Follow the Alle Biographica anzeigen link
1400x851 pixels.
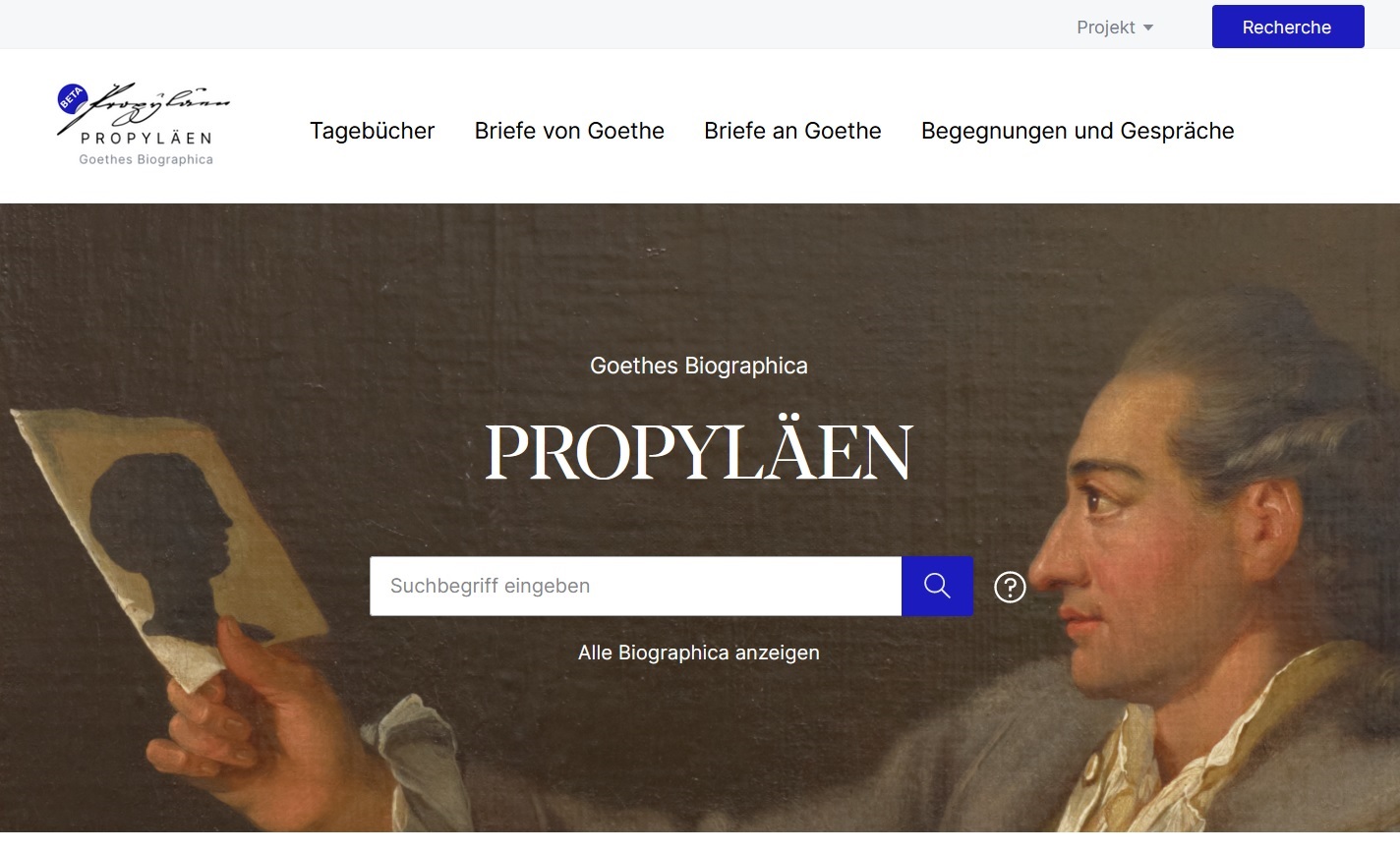(x=699, y=652)
